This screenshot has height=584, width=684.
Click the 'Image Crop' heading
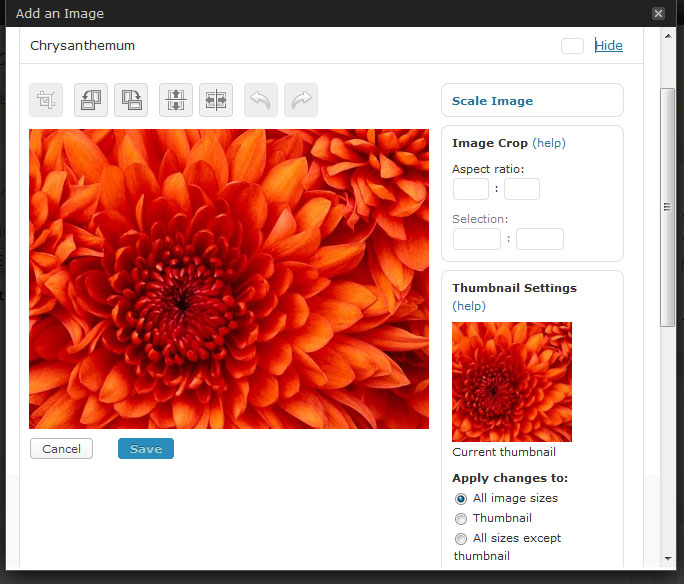[490, 143]
